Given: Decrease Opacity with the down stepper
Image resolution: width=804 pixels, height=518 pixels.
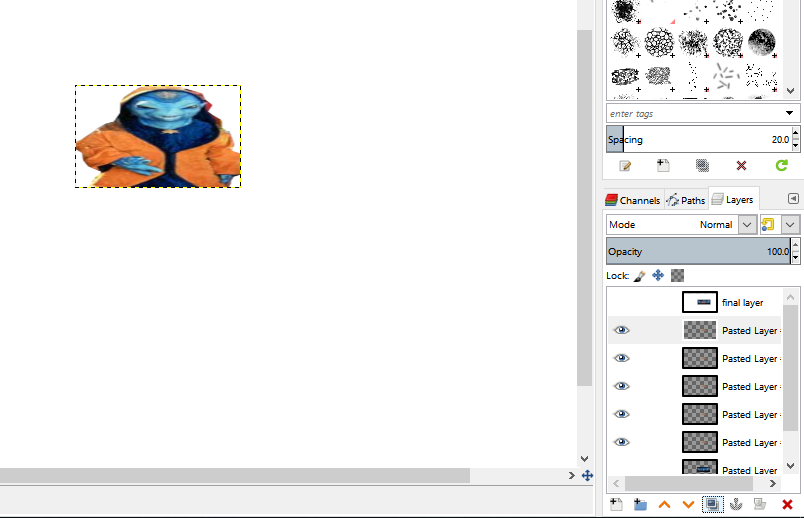Looking at the screenshot, I should [x=795, y=258].
